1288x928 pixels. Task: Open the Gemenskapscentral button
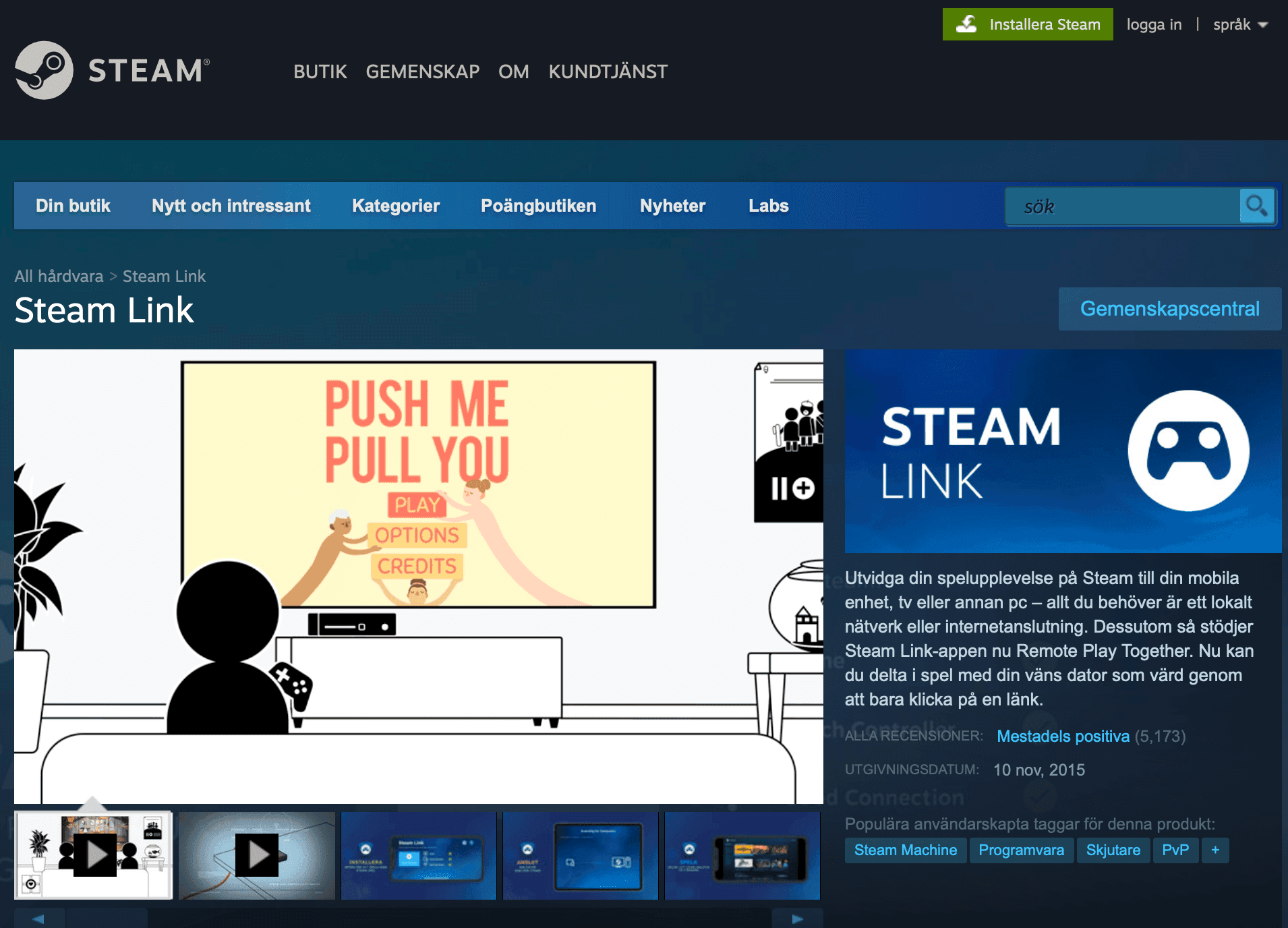[x=1170, y=309]
